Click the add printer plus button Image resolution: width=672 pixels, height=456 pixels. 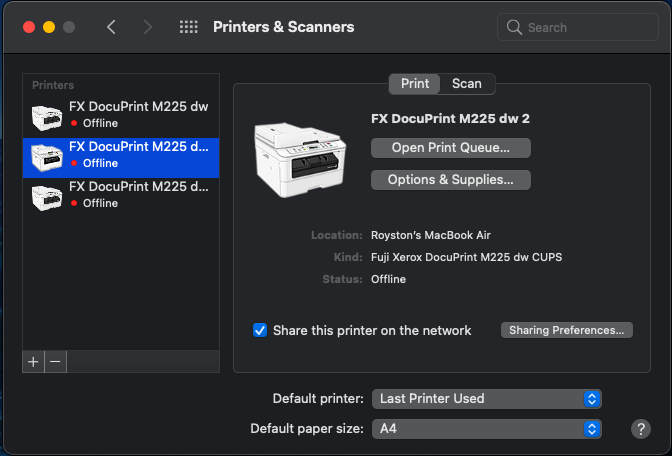point(33,362)
